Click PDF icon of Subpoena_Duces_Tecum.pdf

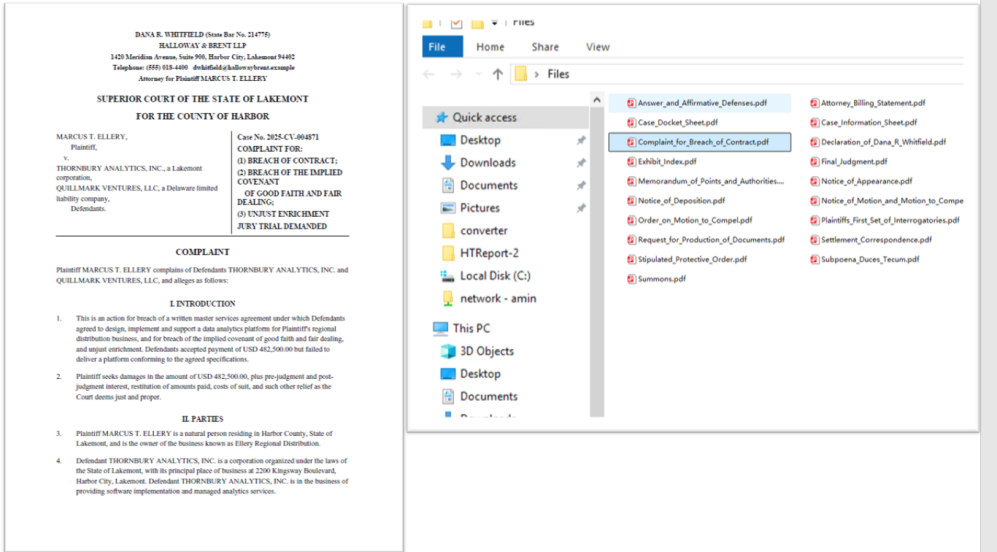[815, 259]
